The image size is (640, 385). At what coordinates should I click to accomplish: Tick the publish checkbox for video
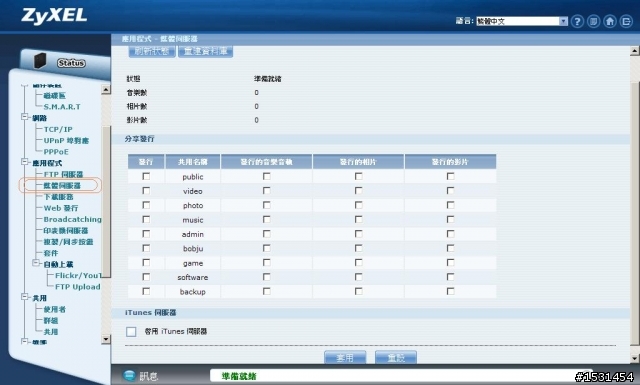[146, 191]
